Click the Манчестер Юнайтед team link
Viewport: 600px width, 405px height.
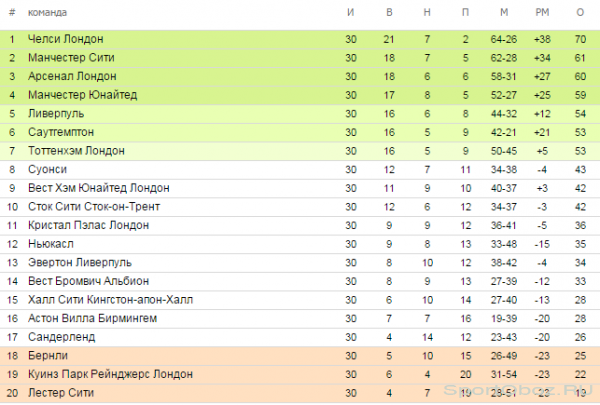82,95
